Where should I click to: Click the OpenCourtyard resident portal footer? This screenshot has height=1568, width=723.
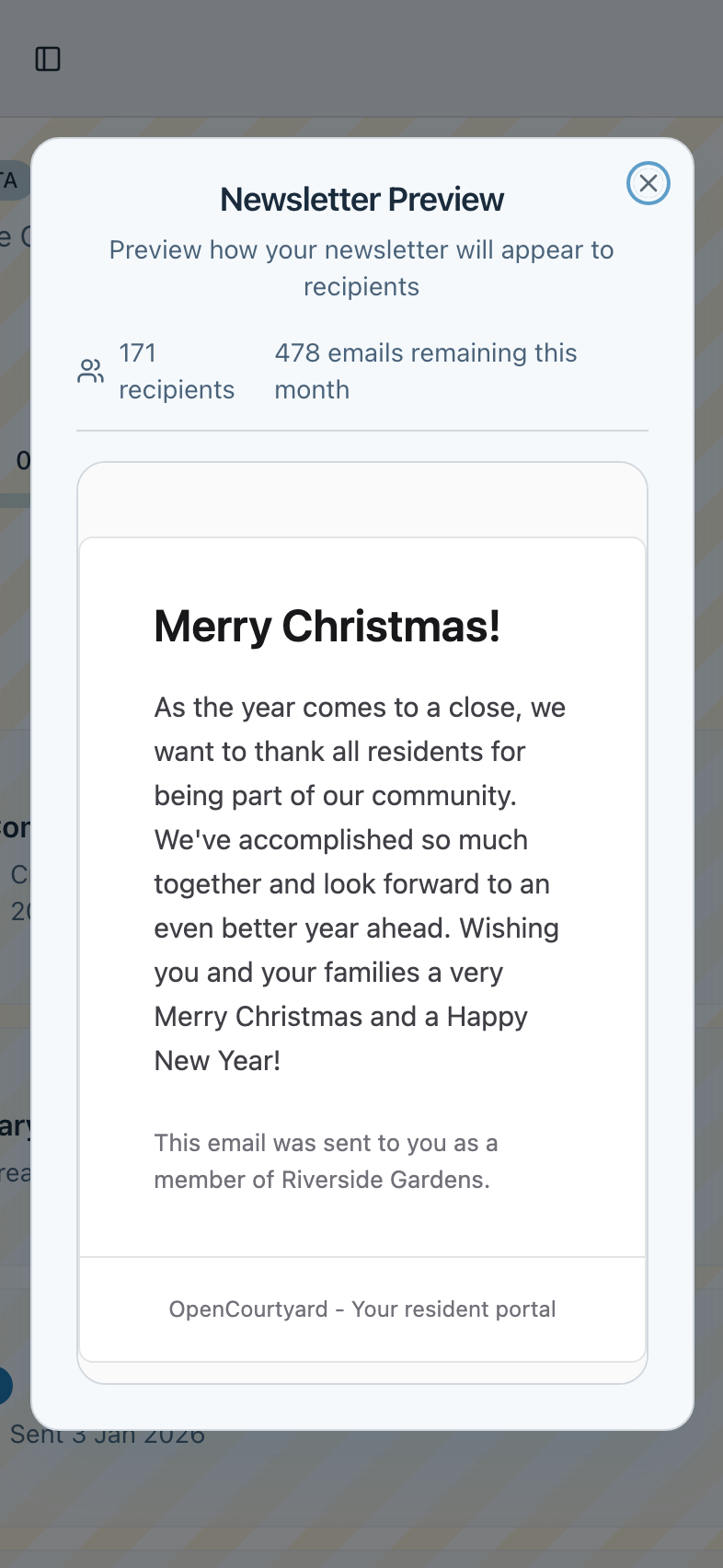coord(361,1309)
